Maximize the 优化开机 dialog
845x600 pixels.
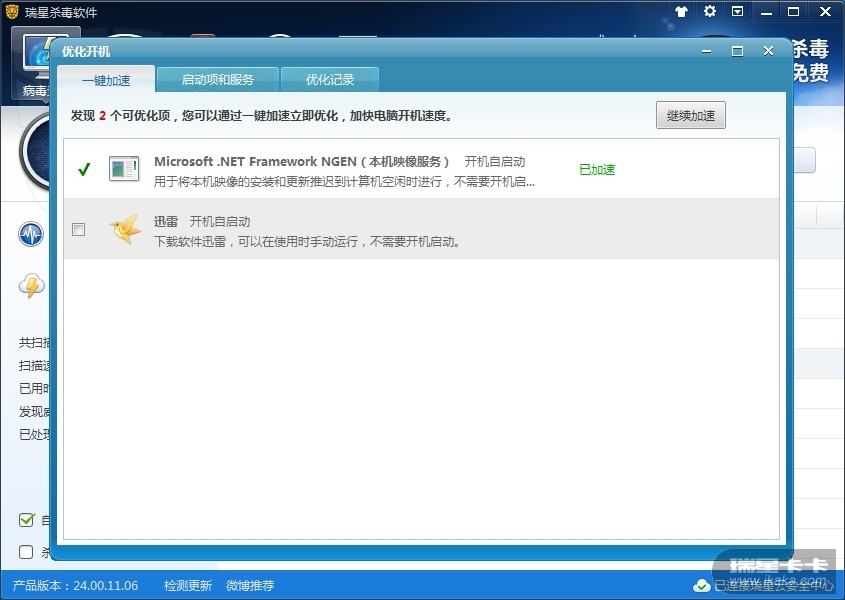pyautogui.click(x=737, y=51)
